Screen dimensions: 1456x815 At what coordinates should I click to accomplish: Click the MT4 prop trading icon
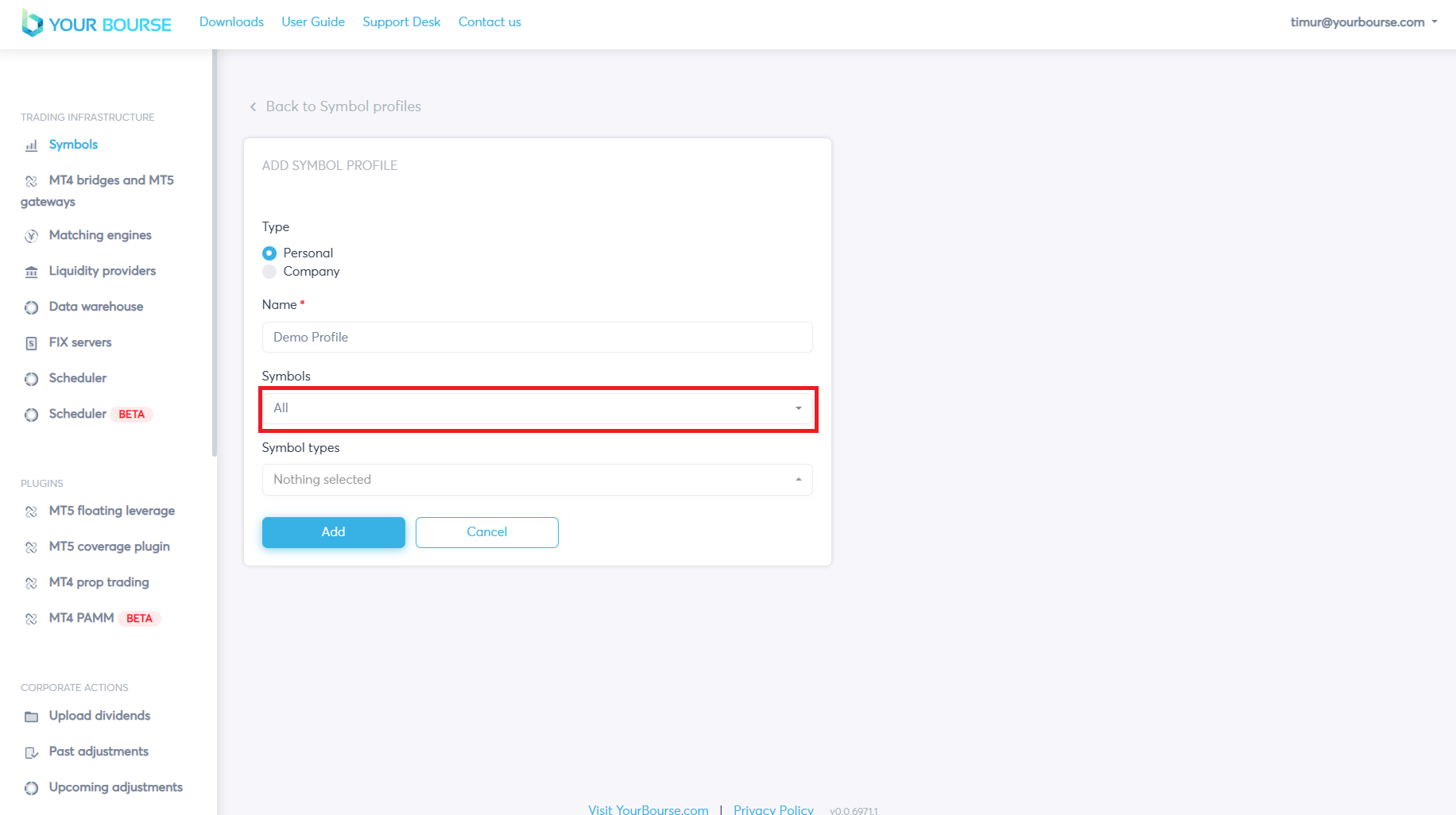tap(32, 583)
